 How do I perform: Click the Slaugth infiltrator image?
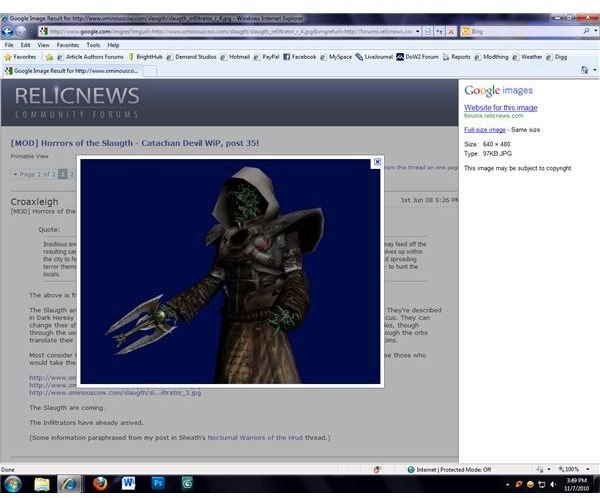coord(230,271)
